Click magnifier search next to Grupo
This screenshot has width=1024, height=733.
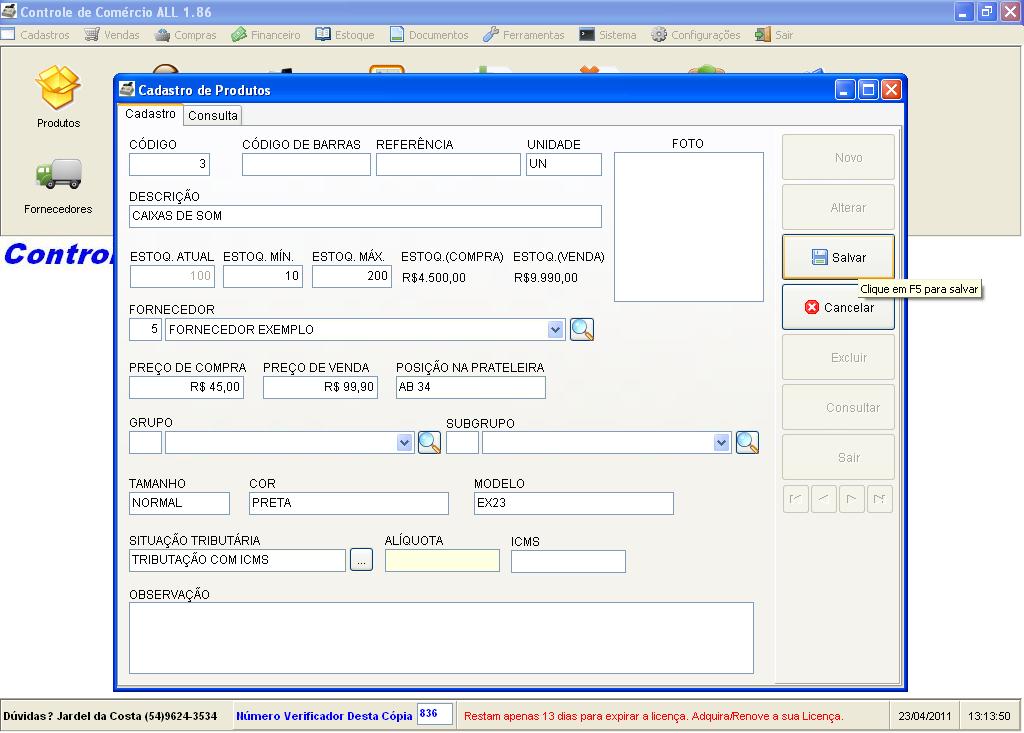429,443
